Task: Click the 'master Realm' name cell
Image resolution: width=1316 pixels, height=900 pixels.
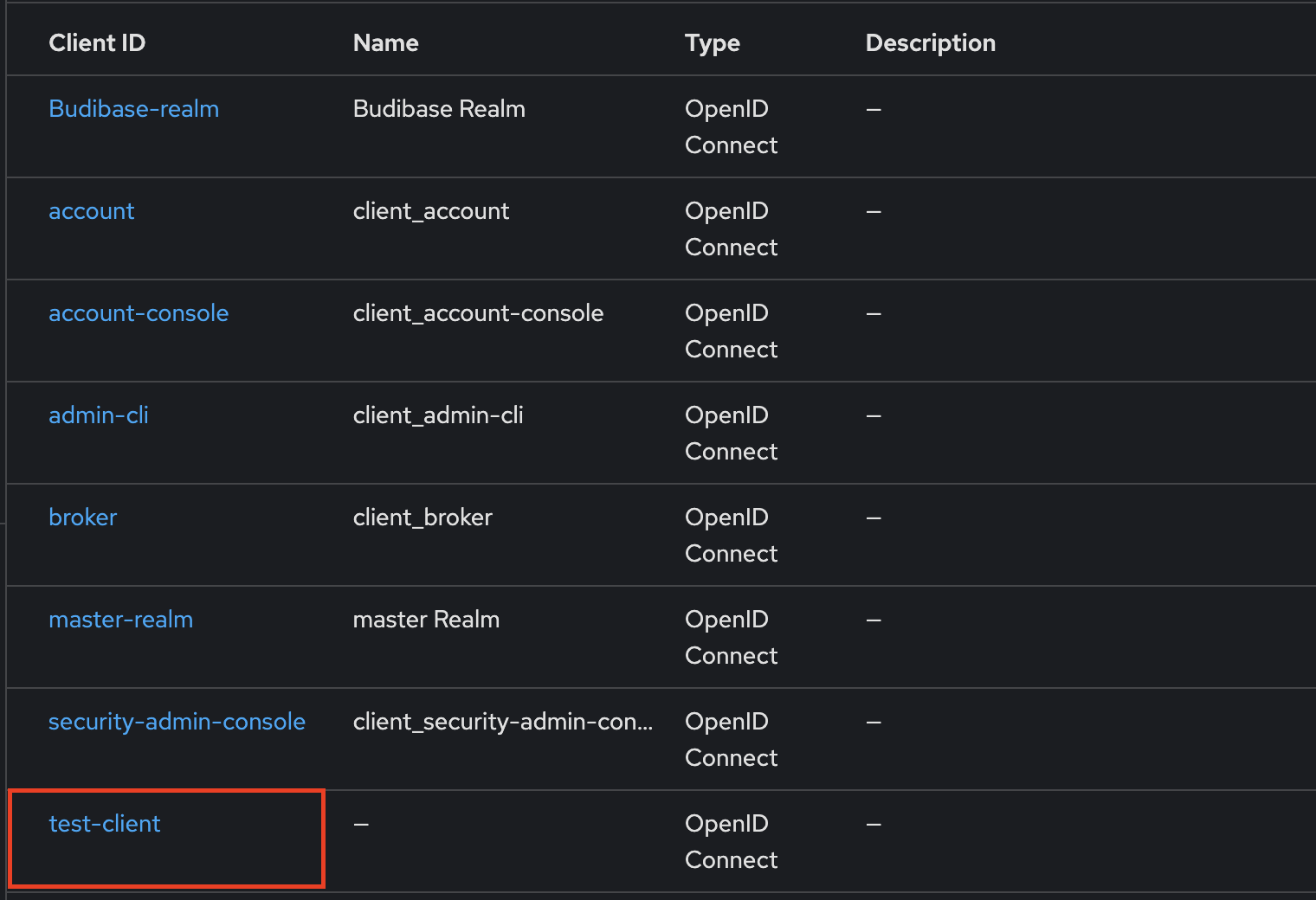Action: pyautogui.click(x=427, y=620)
